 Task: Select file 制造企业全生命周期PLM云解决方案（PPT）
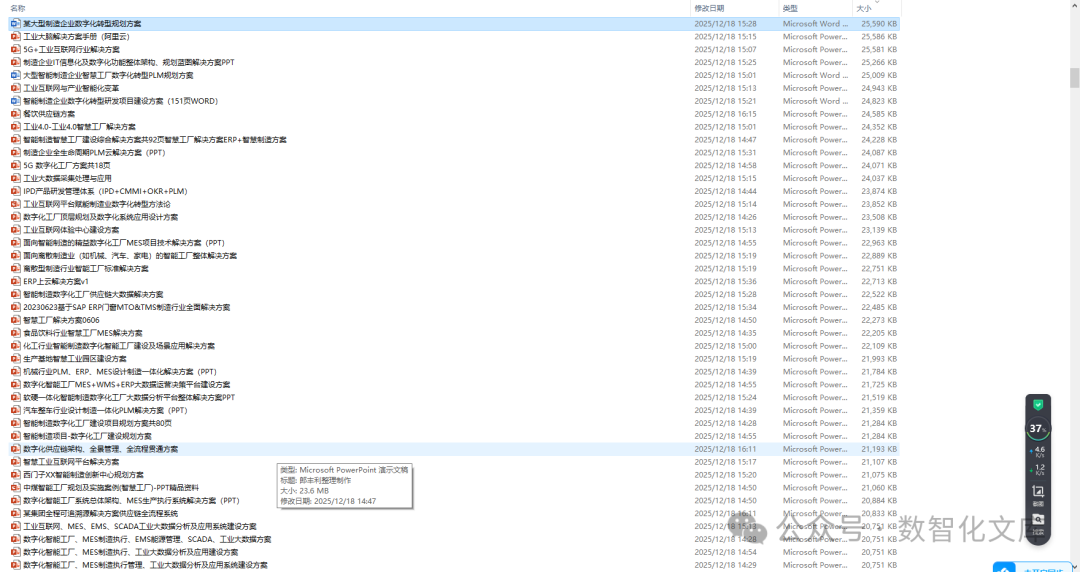click(x=94, y=152)
